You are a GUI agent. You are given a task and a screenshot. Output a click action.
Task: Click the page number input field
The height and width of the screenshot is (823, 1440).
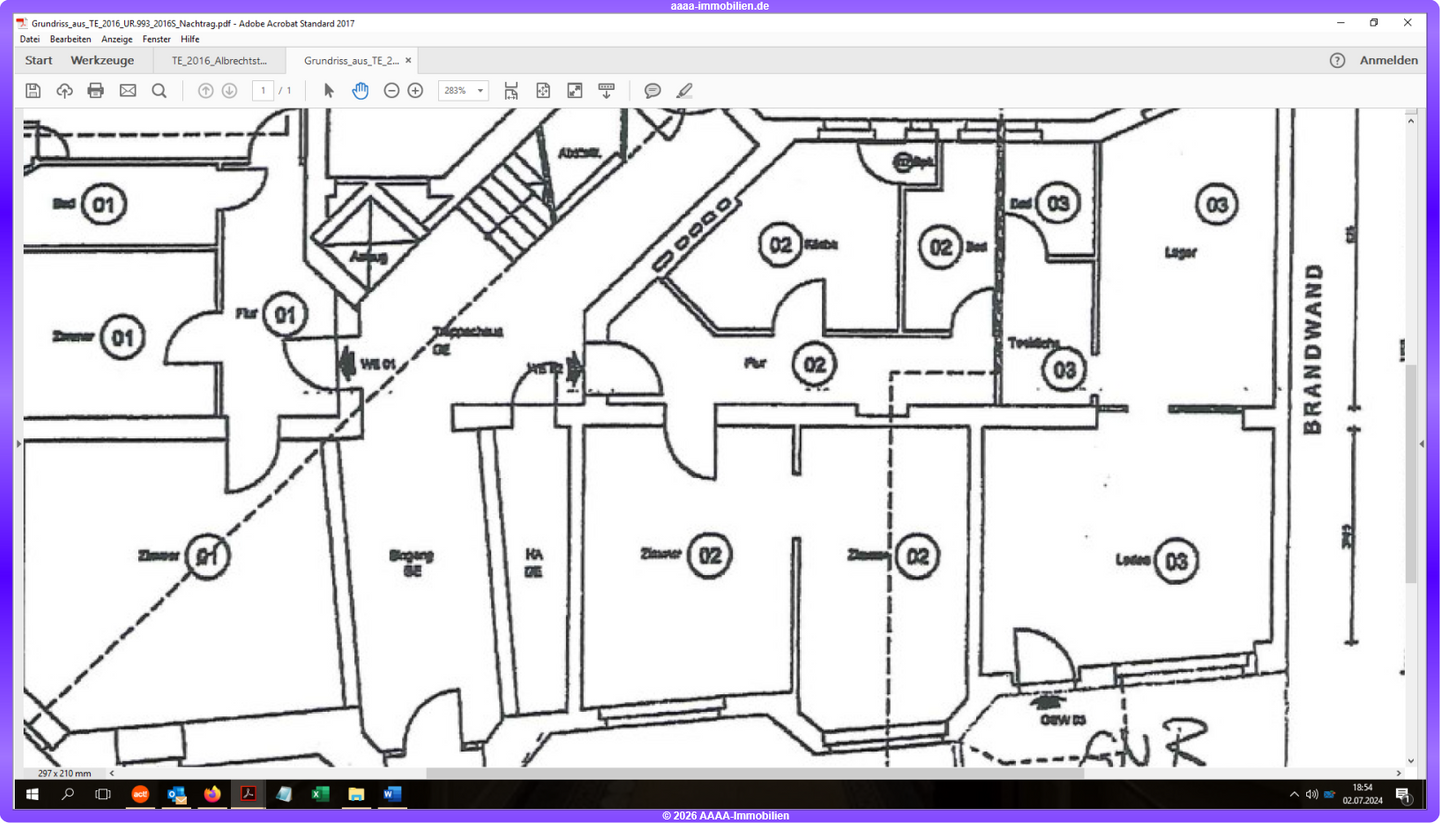point(263,91)
